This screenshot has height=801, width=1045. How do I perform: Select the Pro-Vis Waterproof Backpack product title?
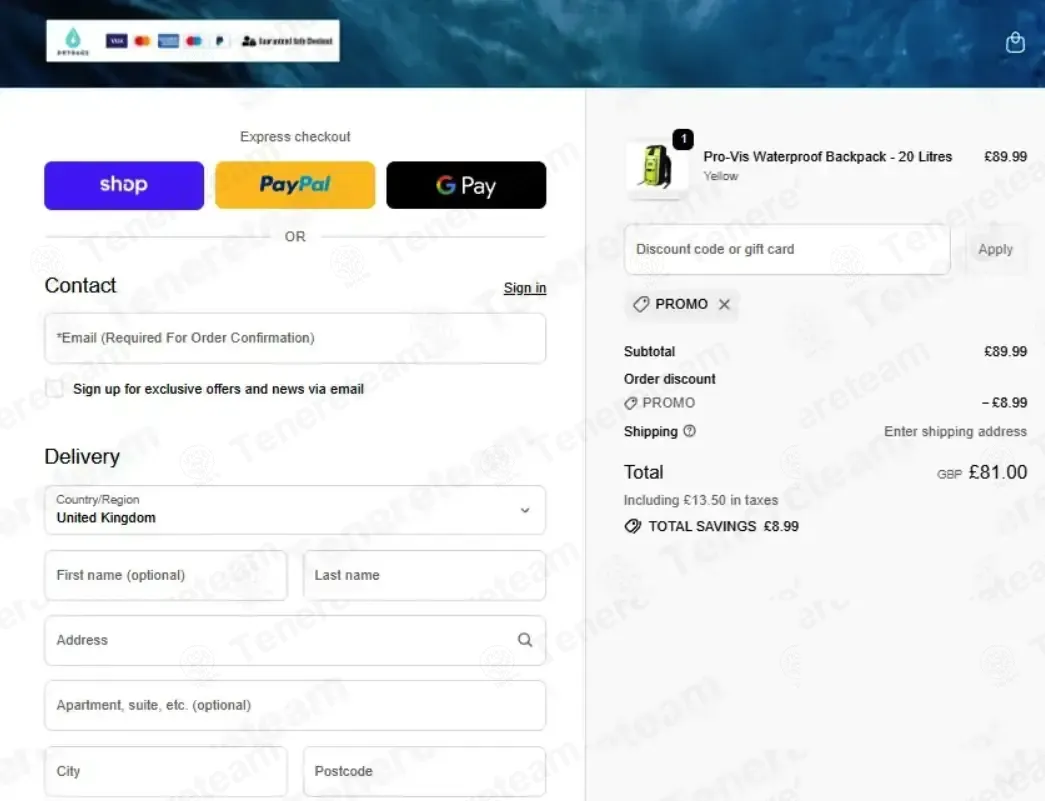coord(828,157)
